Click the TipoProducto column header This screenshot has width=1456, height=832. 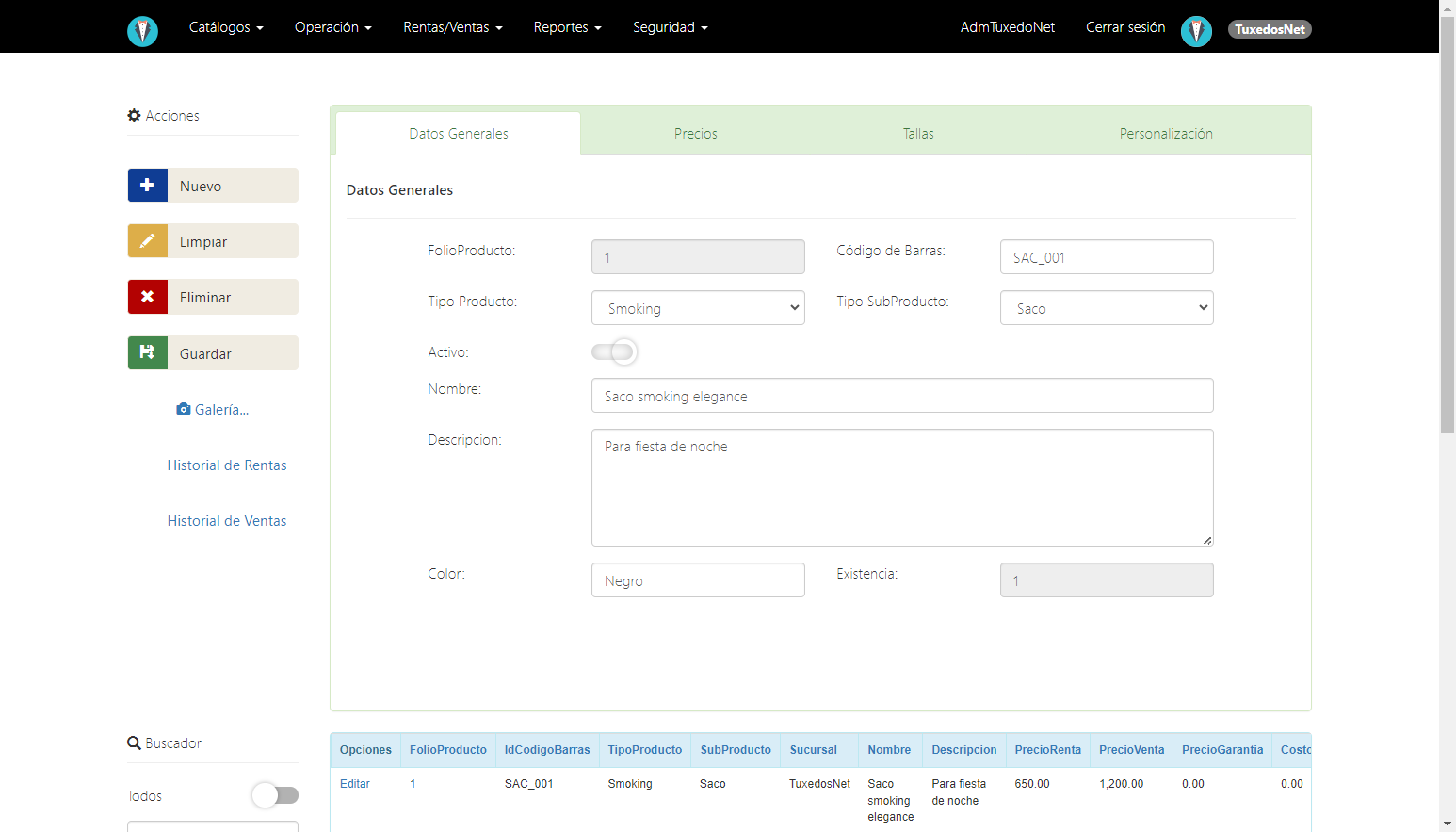[645, 750]
